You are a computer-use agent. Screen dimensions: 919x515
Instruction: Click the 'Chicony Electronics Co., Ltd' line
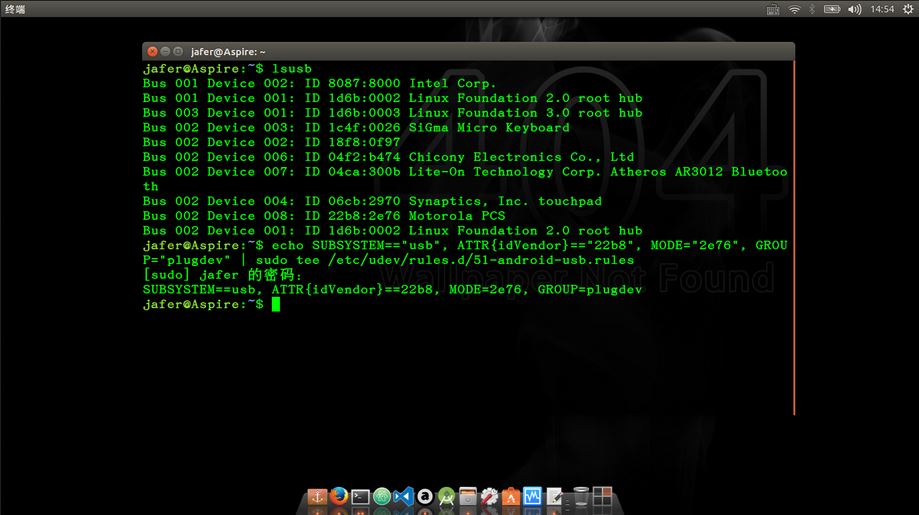[x=388, y=157]
